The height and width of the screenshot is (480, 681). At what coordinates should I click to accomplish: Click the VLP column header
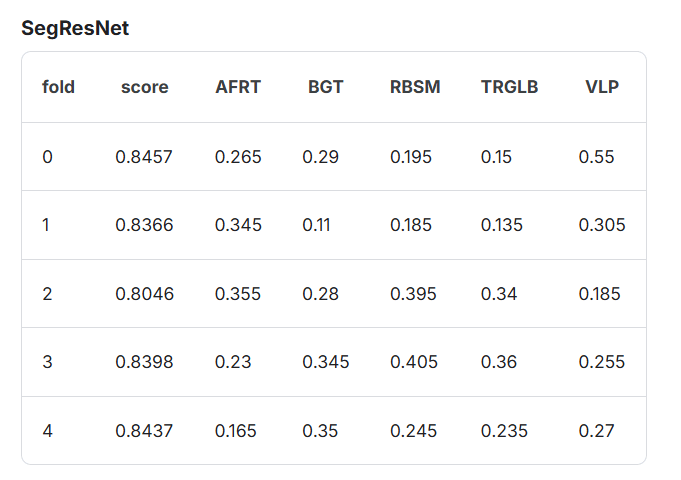pyautogui.click(x=602, y=87)
